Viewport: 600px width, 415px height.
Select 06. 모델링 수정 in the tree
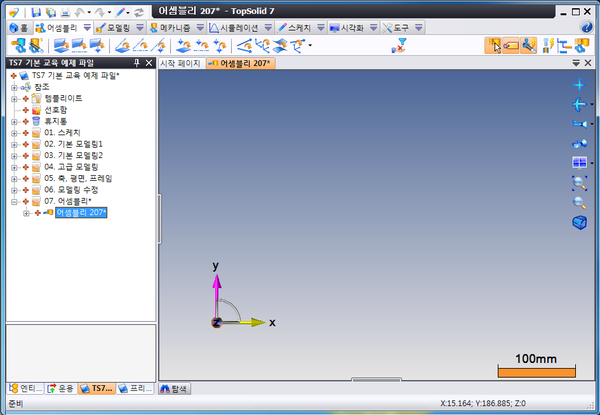(x=71, y=190)
